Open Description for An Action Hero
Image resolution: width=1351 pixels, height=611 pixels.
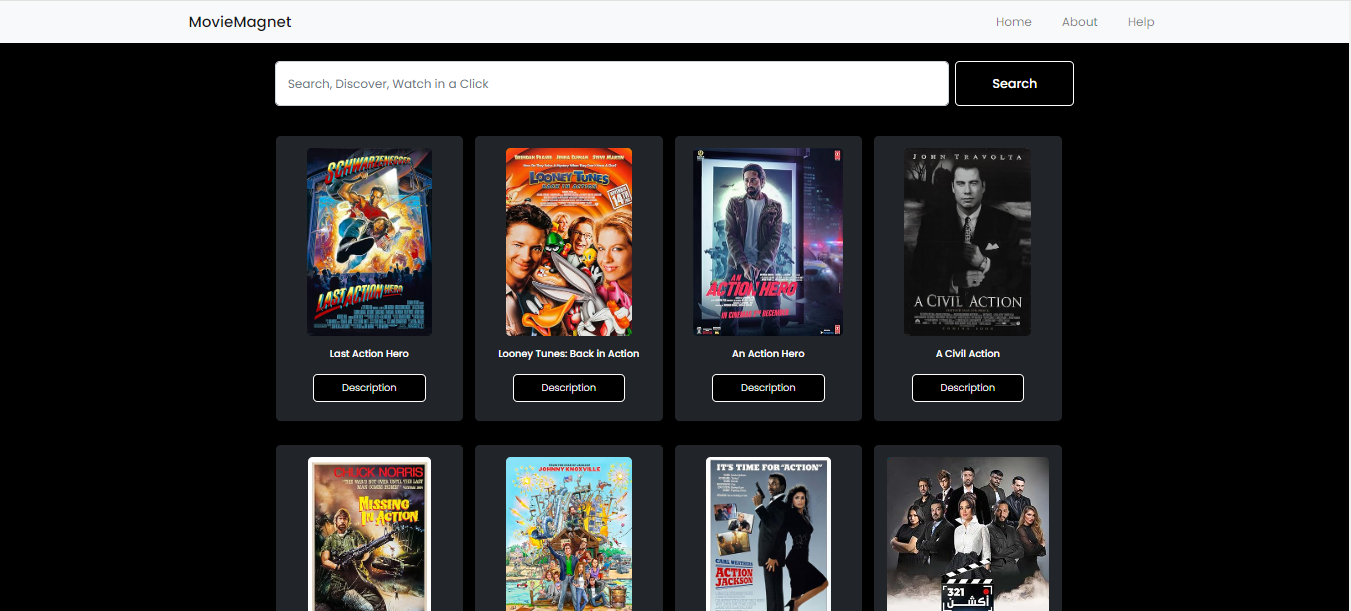[x=768, y=388]
